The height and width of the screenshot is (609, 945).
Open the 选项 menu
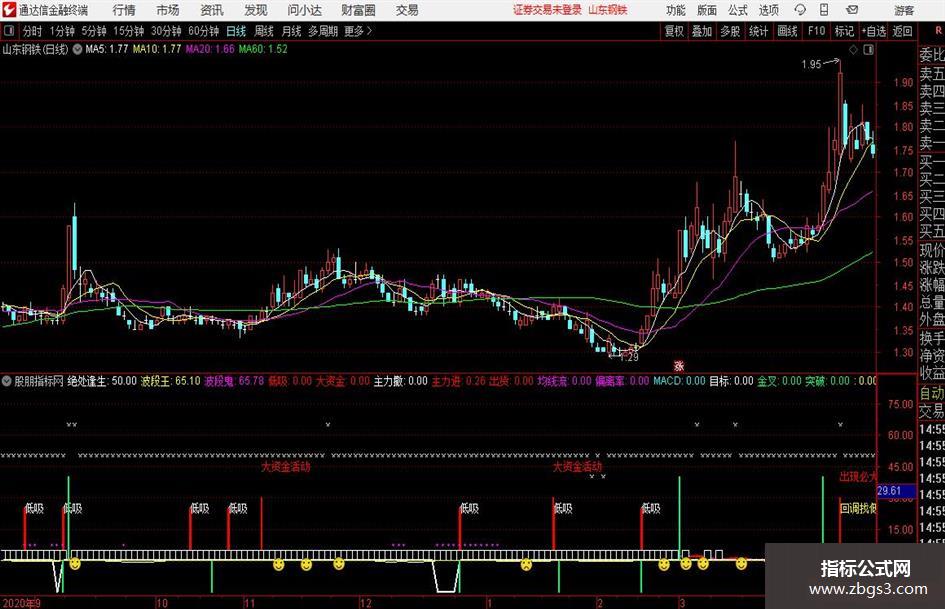pyautogui.click(x=769, y=10)
